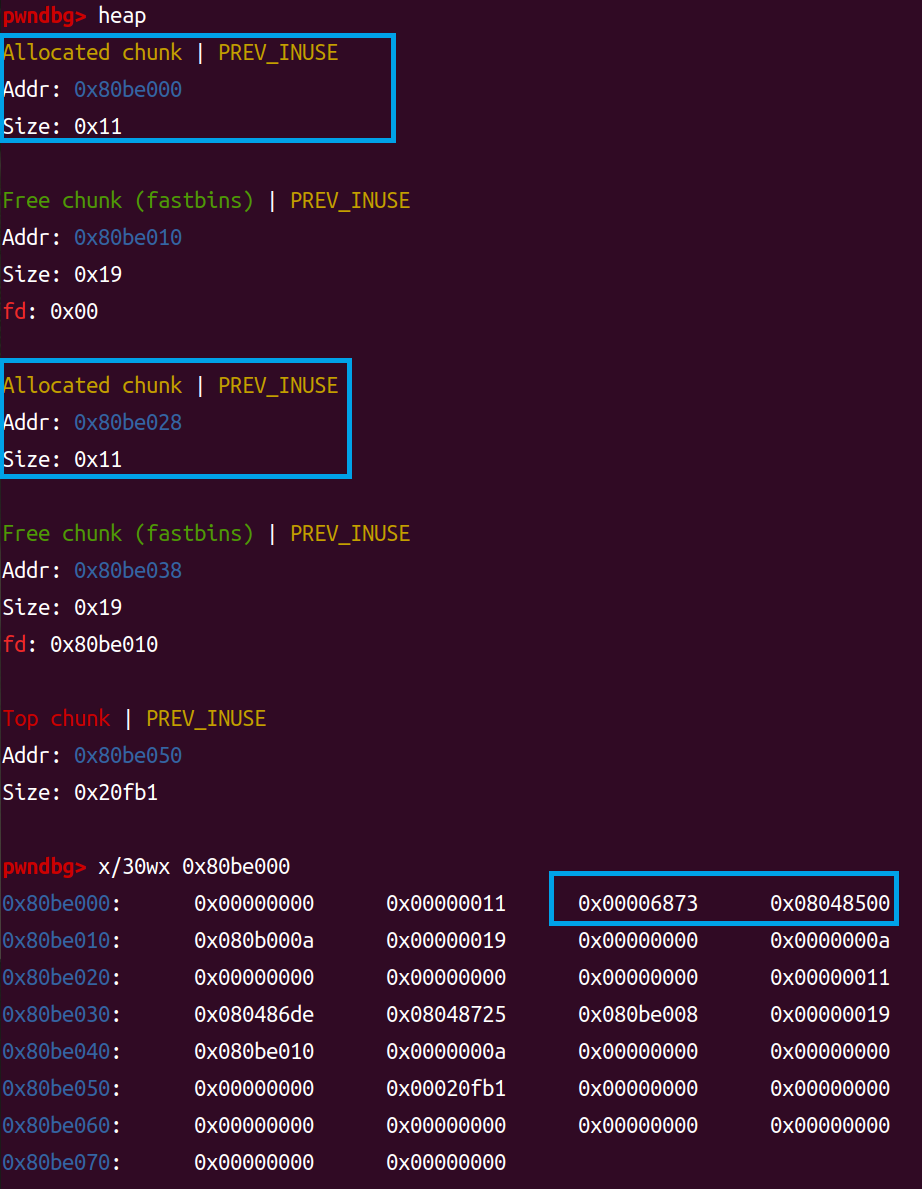Click the second "Allocated chunk" heading

pos(93,386)
